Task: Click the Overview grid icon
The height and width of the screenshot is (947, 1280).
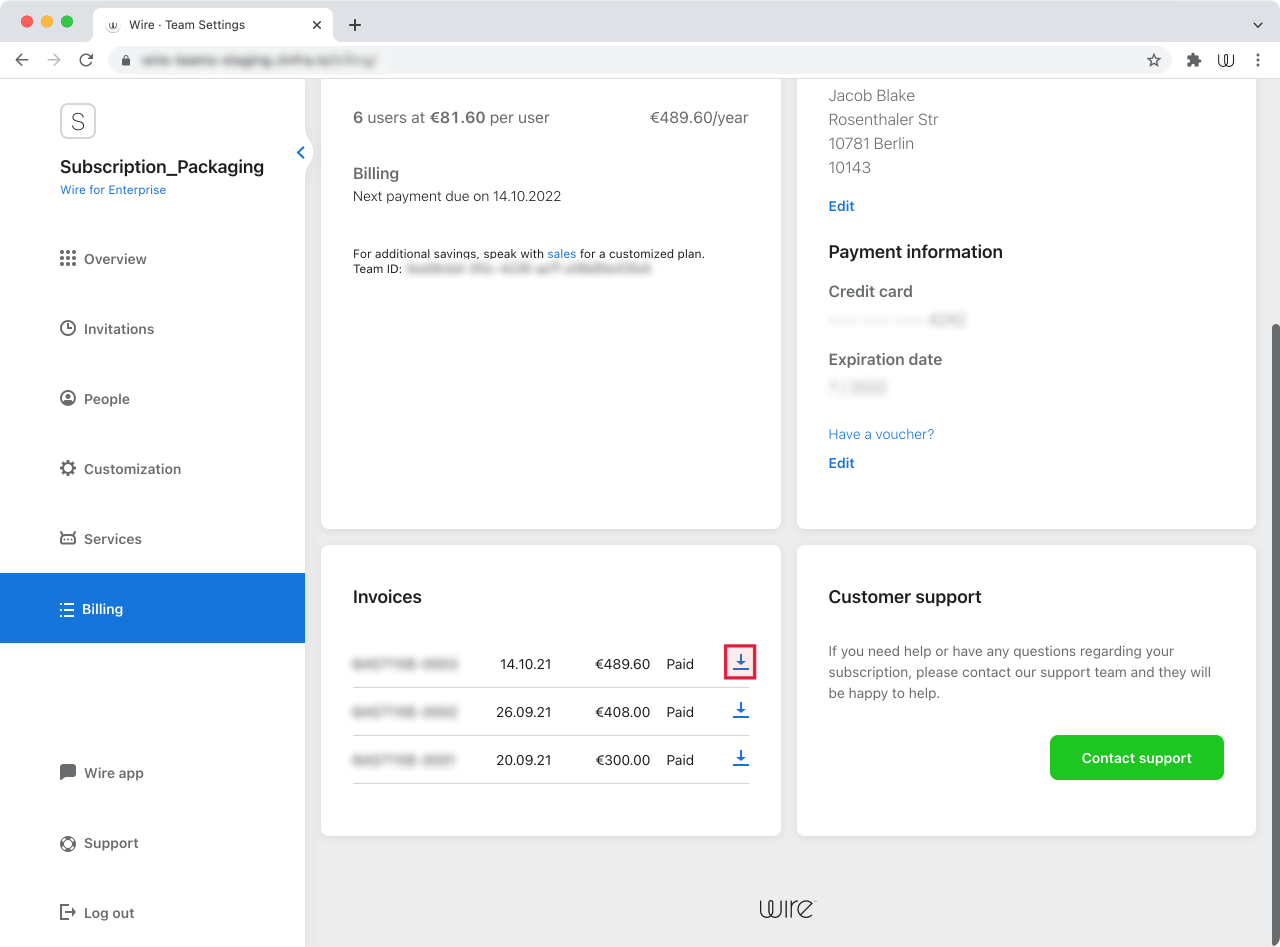Action: 68,258
